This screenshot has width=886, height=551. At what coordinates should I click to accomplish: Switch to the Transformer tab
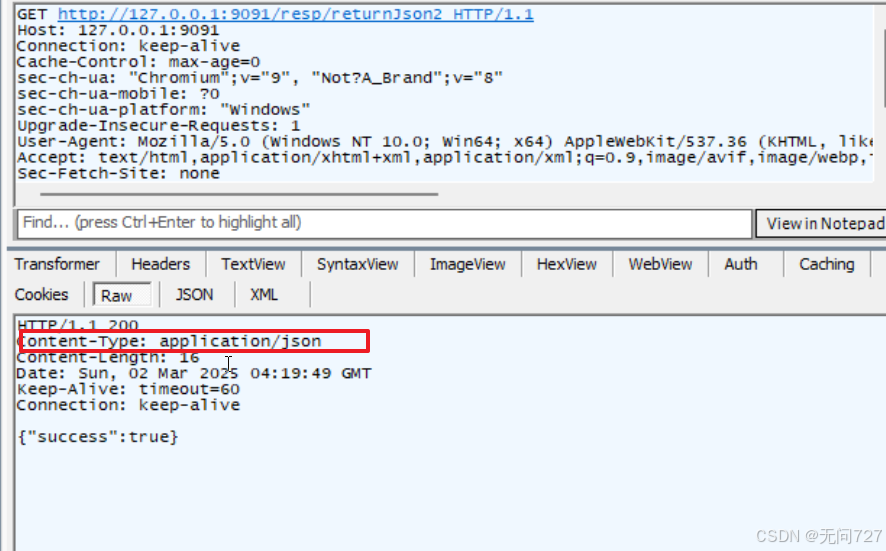(x=57, y=264)
